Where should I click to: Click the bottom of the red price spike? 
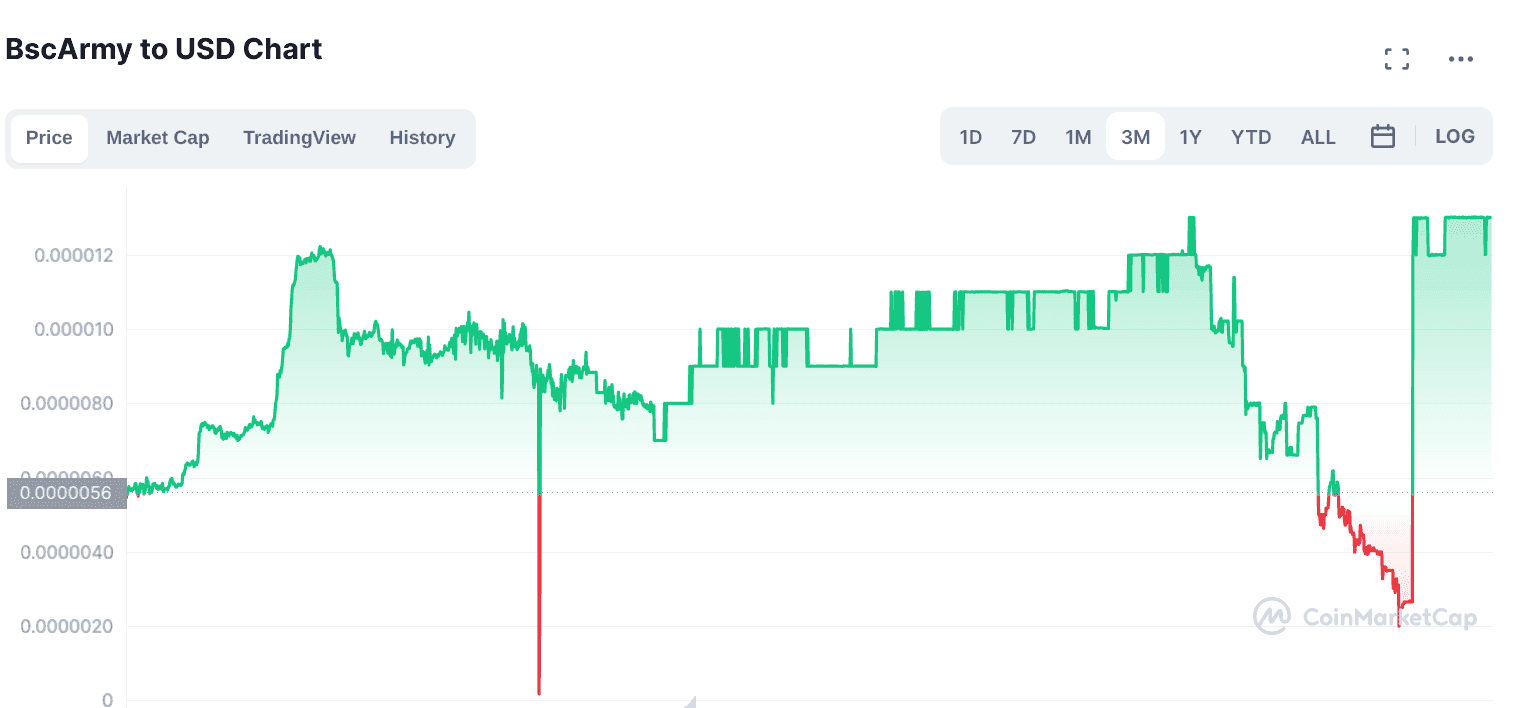539,691
